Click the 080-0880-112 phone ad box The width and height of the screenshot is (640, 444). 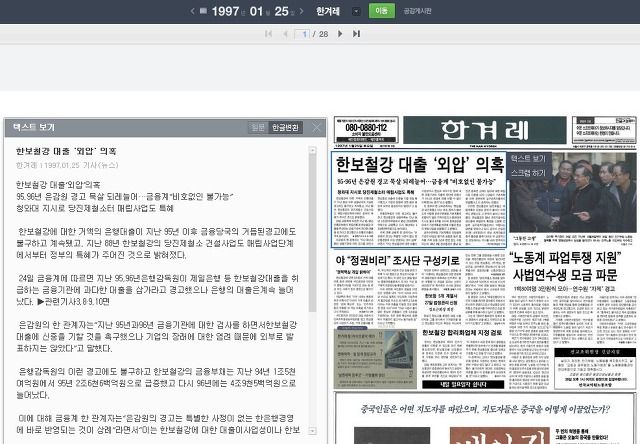[x=366, y=130]
